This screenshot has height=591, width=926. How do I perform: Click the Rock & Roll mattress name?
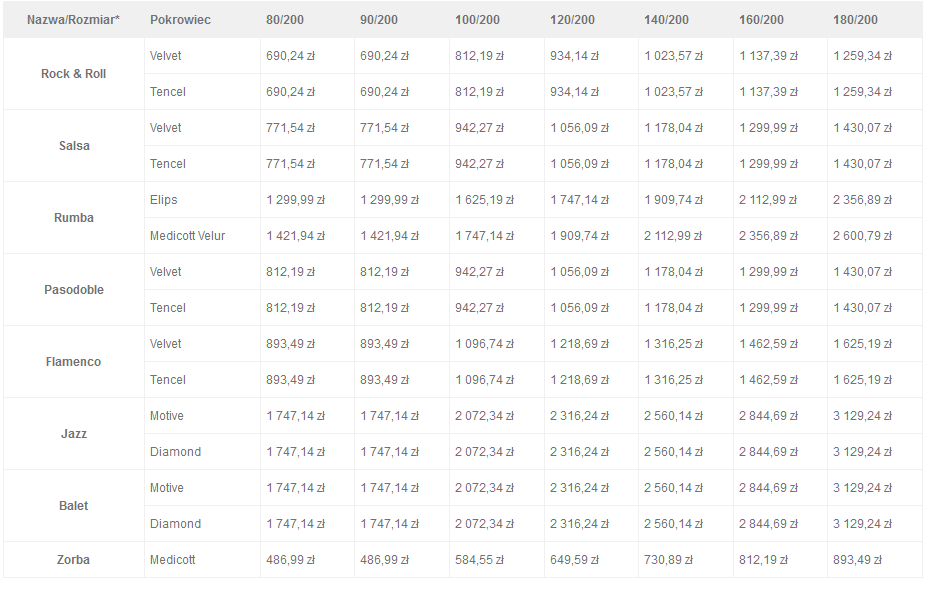tap(73, 74)
